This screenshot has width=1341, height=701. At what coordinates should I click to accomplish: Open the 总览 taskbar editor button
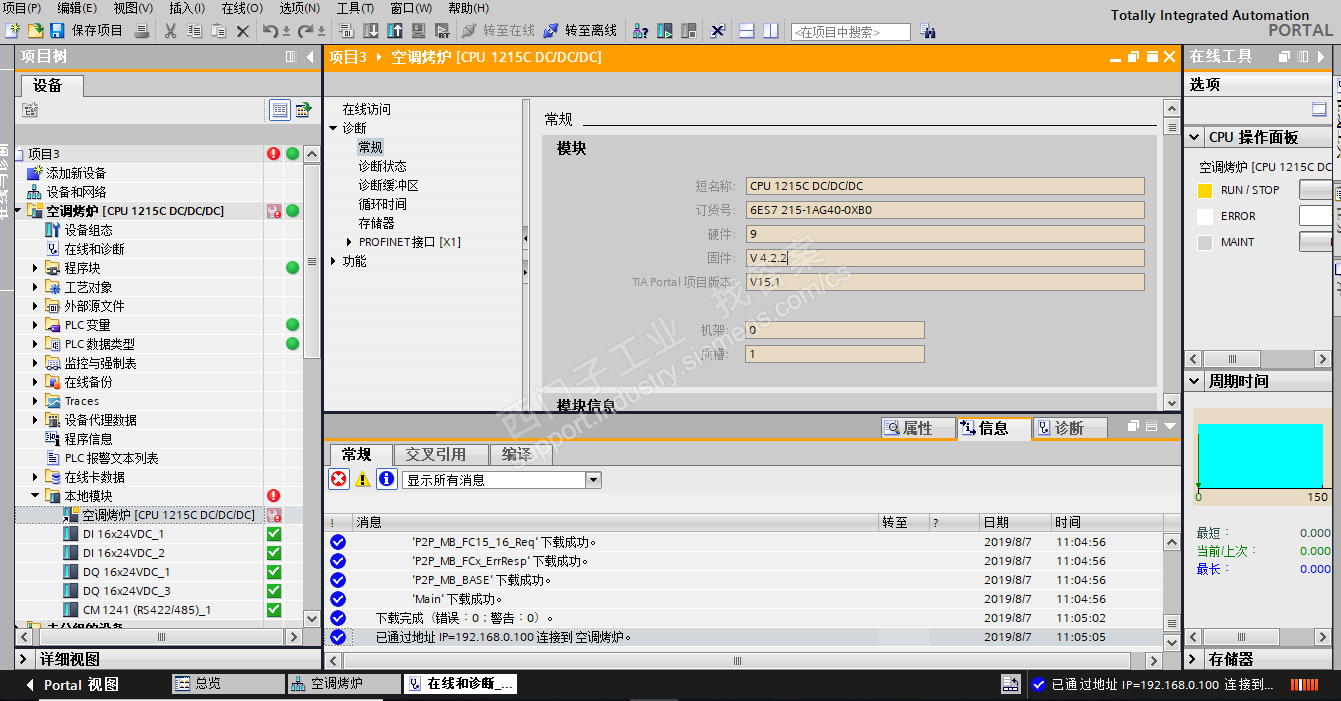pos(228,684)
